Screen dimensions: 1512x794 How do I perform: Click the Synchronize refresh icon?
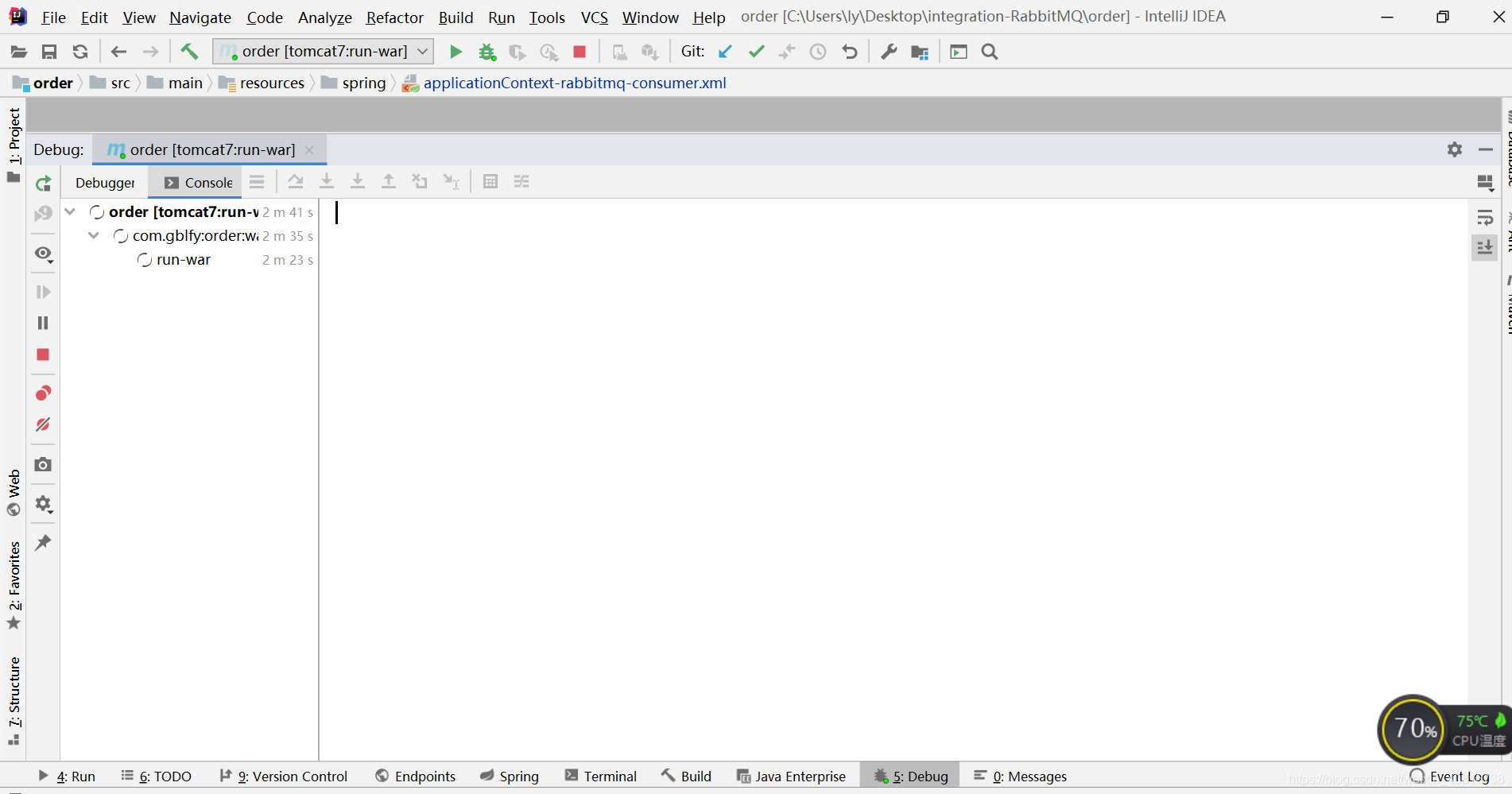pyautogui.click(x=80, y=52)
